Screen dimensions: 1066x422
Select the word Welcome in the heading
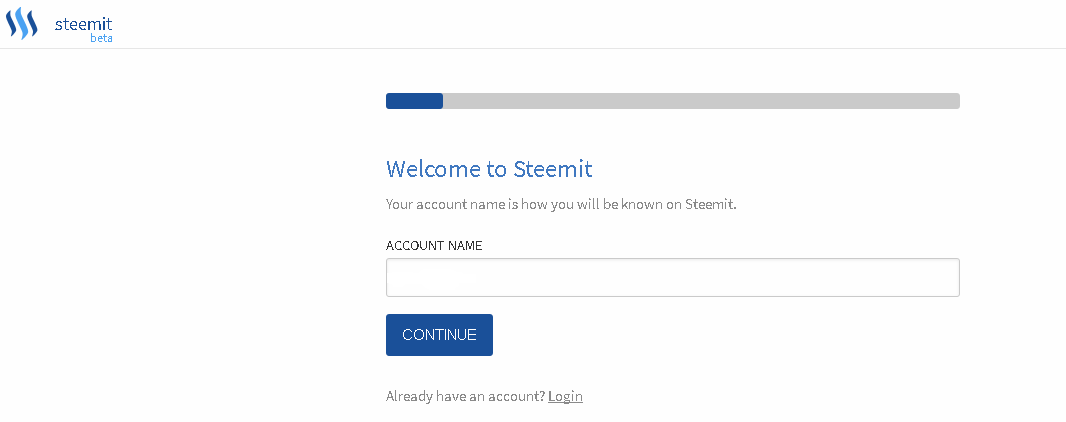434,169
